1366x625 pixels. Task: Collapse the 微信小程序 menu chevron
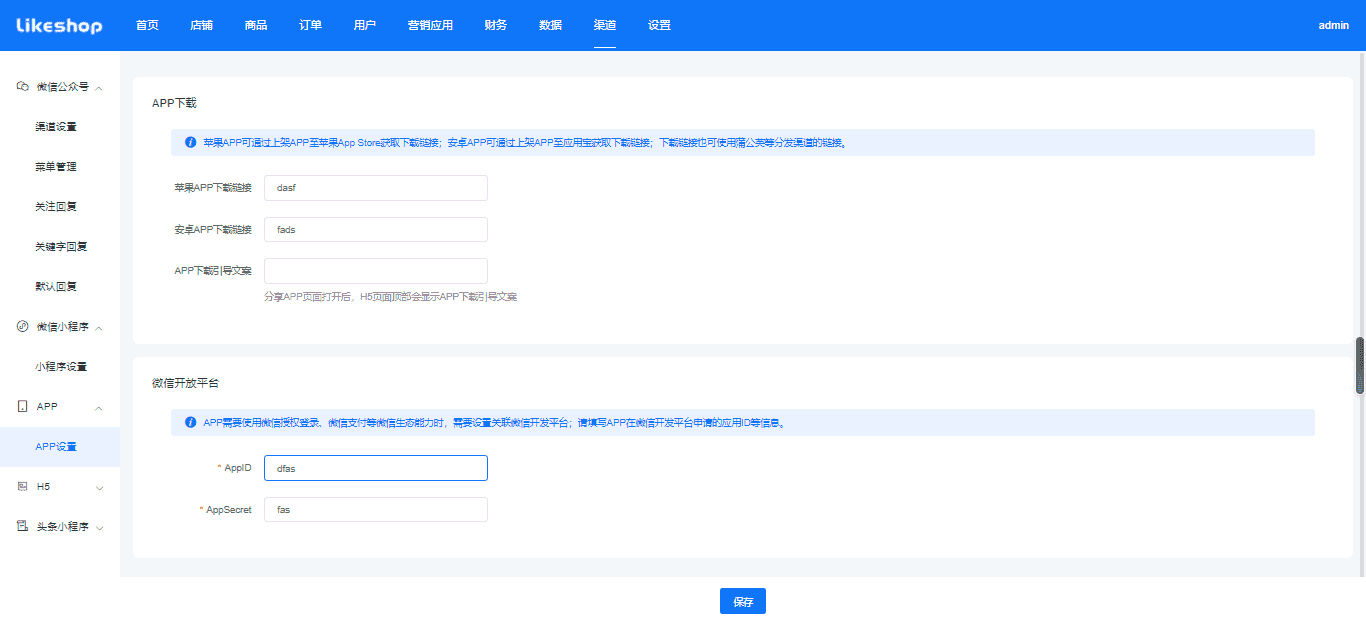point(99,327)
